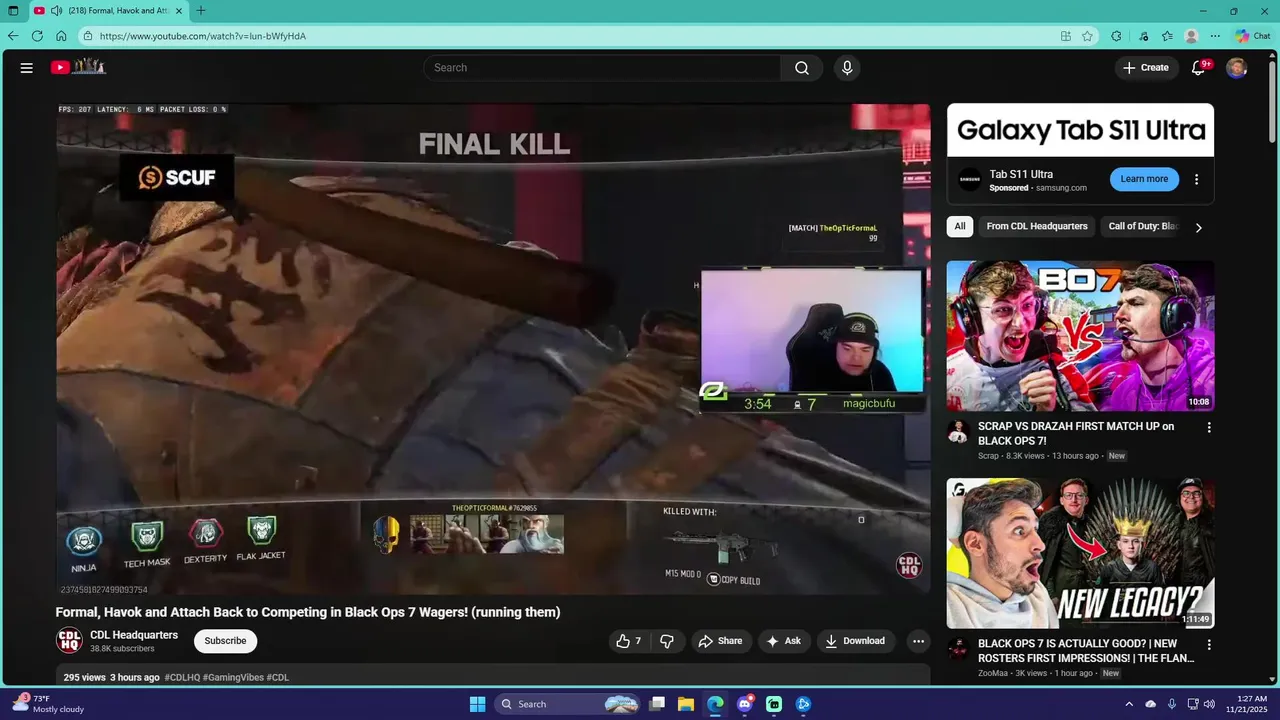Open the tab actions menu icon
The image size is (1280, 720).
(x=13, y=11)
